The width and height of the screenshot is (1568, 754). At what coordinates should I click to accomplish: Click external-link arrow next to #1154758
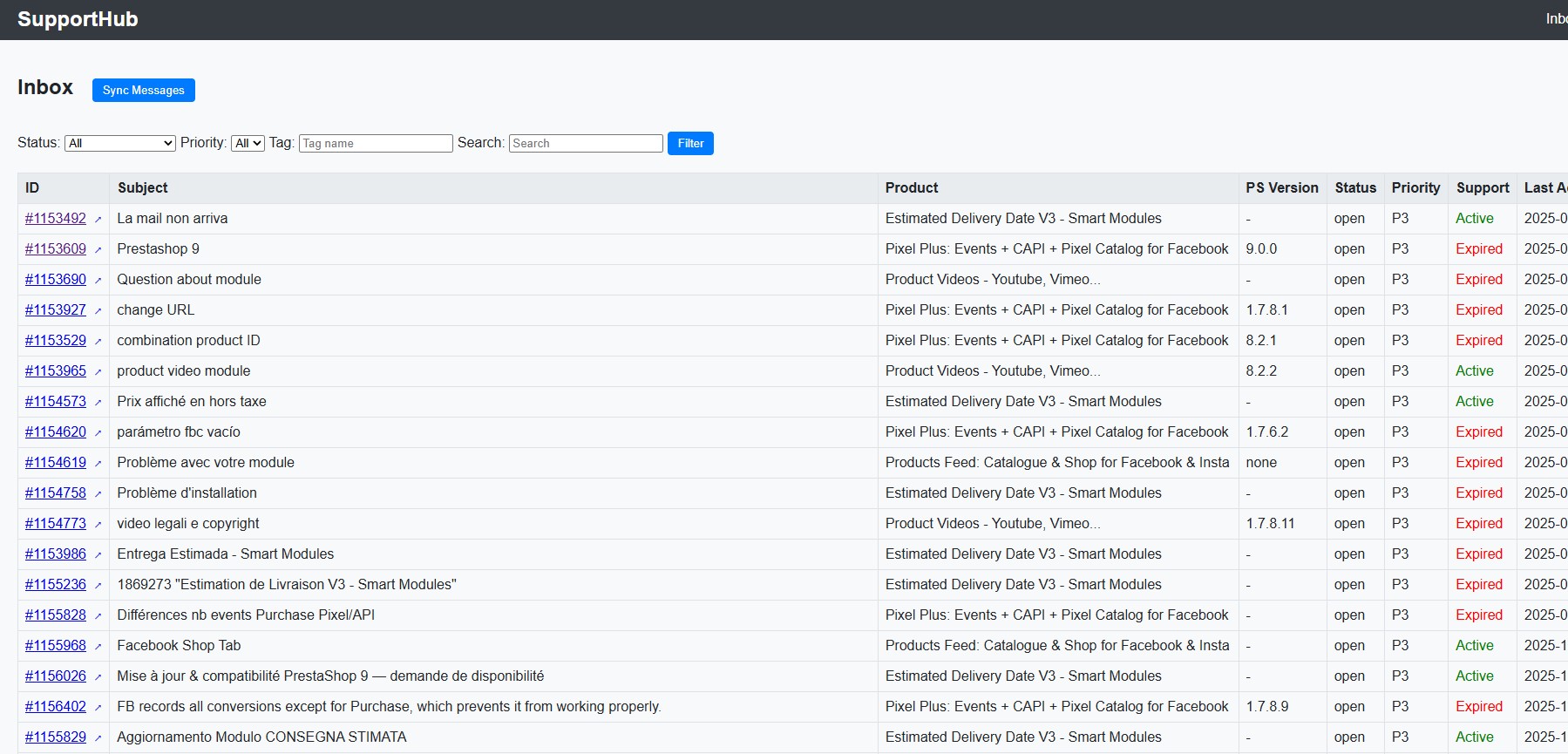coord(98,494)
